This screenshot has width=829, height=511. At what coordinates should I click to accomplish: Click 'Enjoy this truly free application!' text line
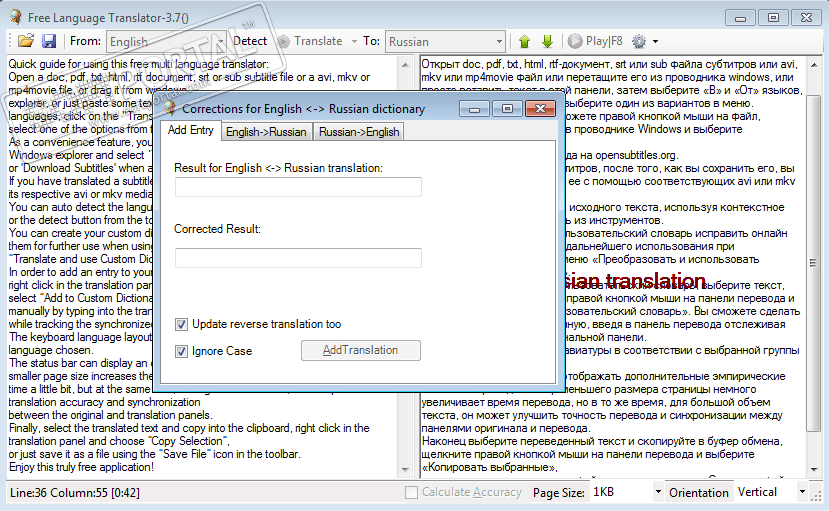pyautogui.click(x=81, y=467)
